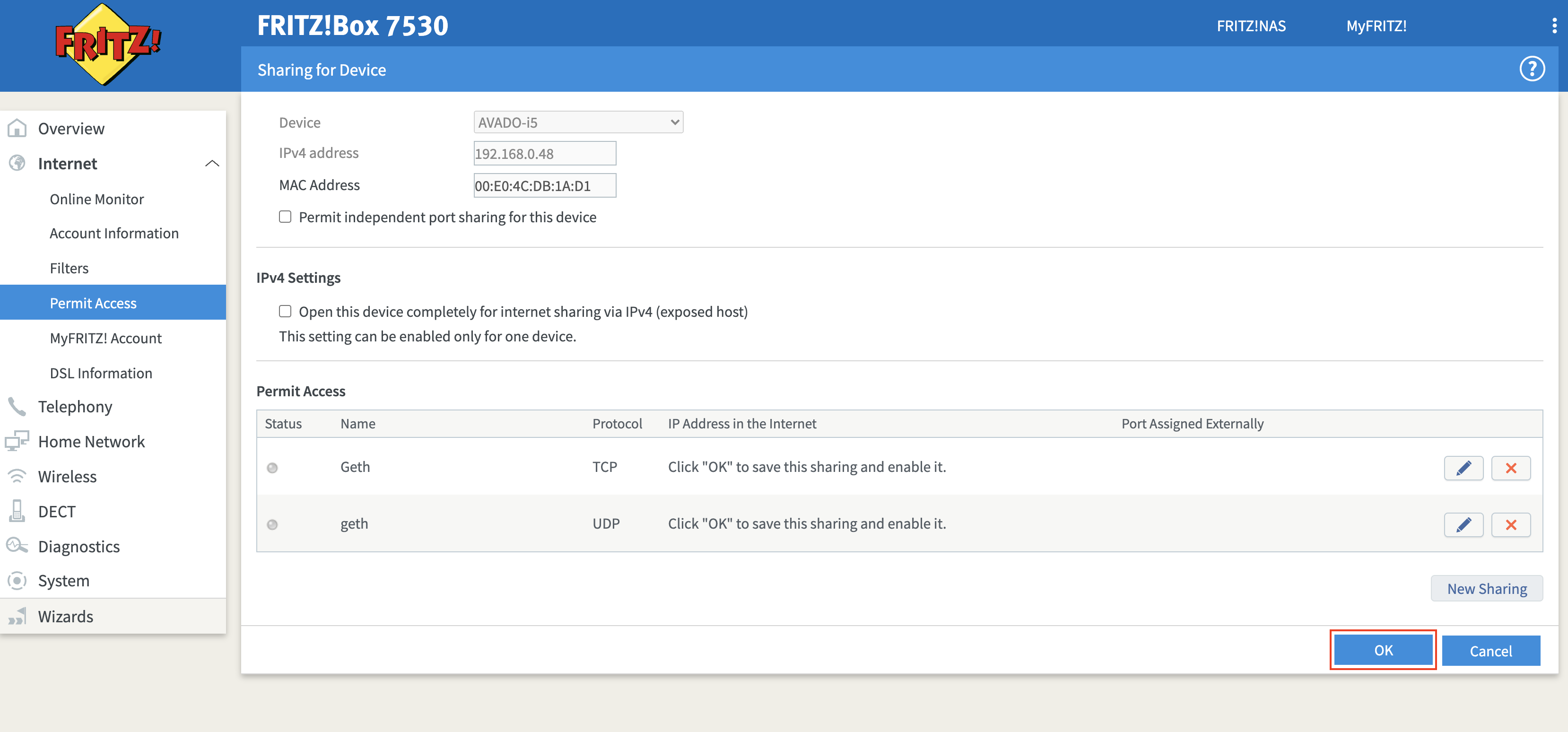Go to Online Monitor page
This screenshot has width=1568, height=732.
click(97, 199)
